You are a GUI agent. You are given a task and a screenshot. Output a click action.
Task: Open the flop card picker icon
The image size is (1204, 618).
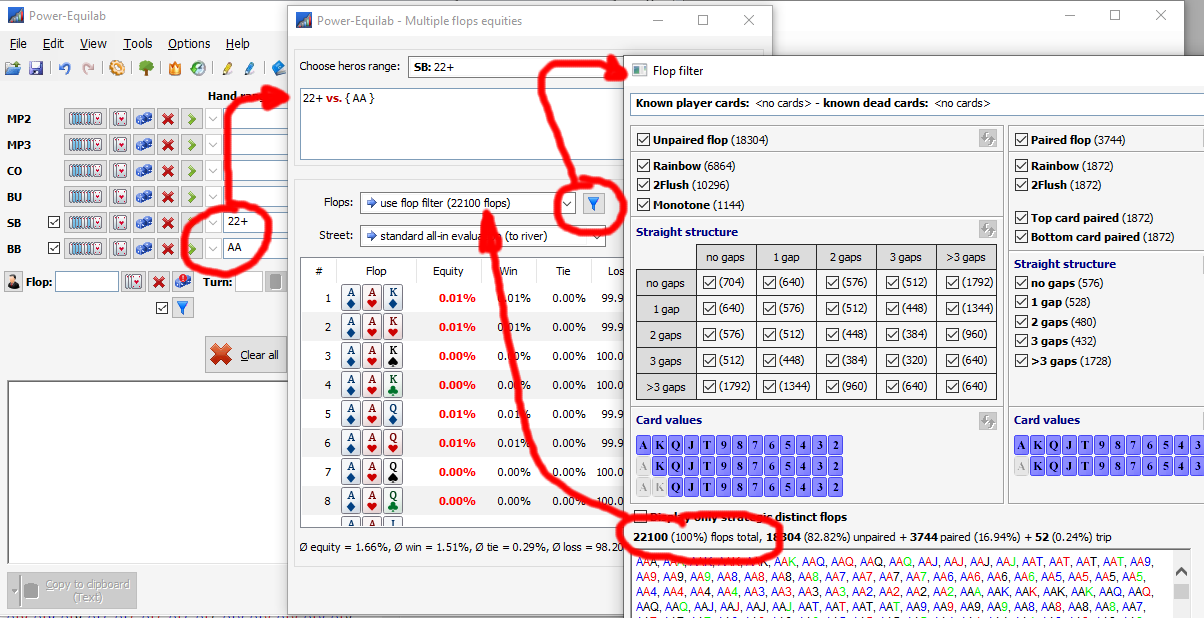coord(133,282)
